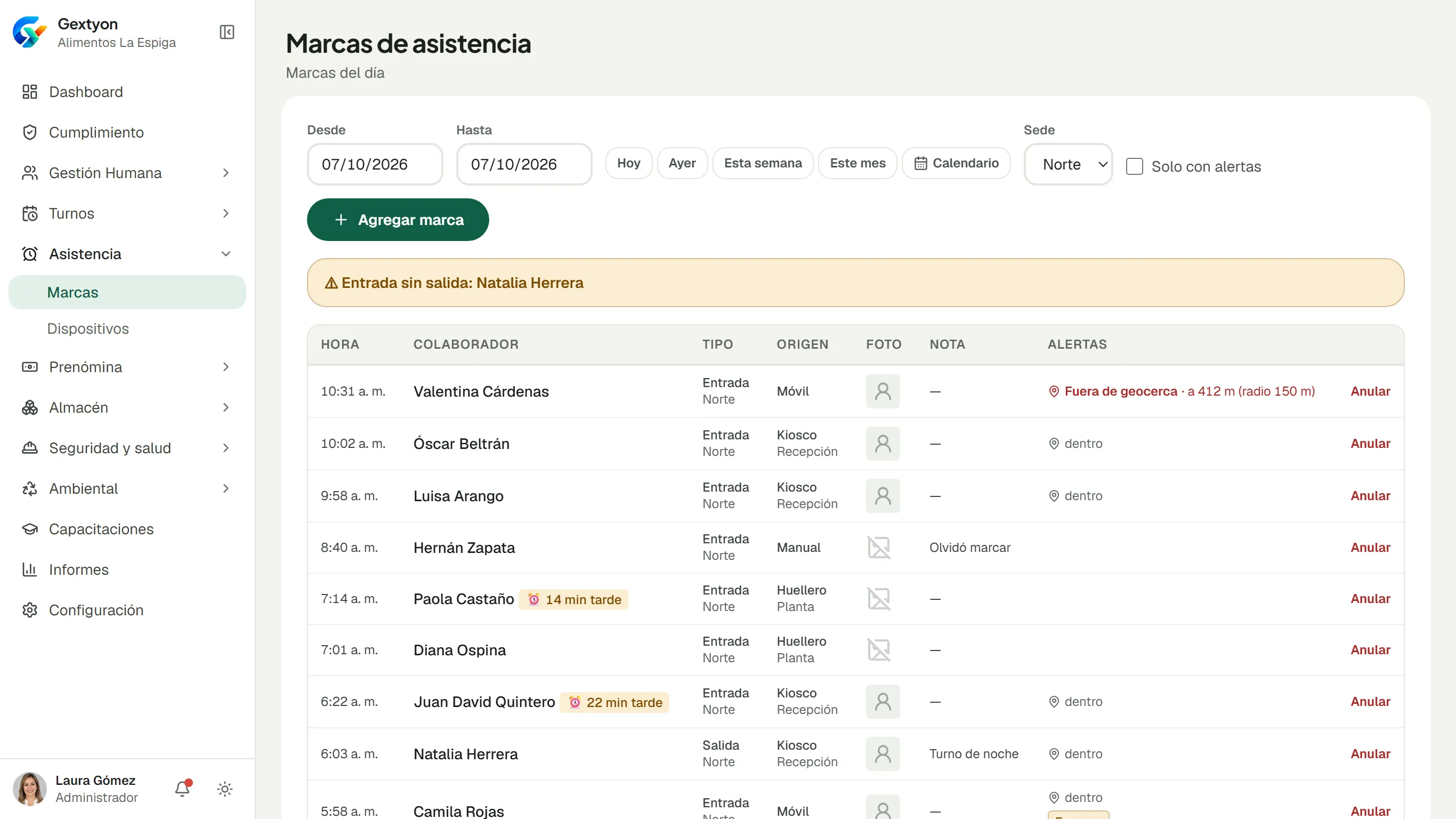The height and width of the screenshot is (819, 1456).
Task: Click the Hasta date field
Action: pyautogui.click(x=524, y=164)
